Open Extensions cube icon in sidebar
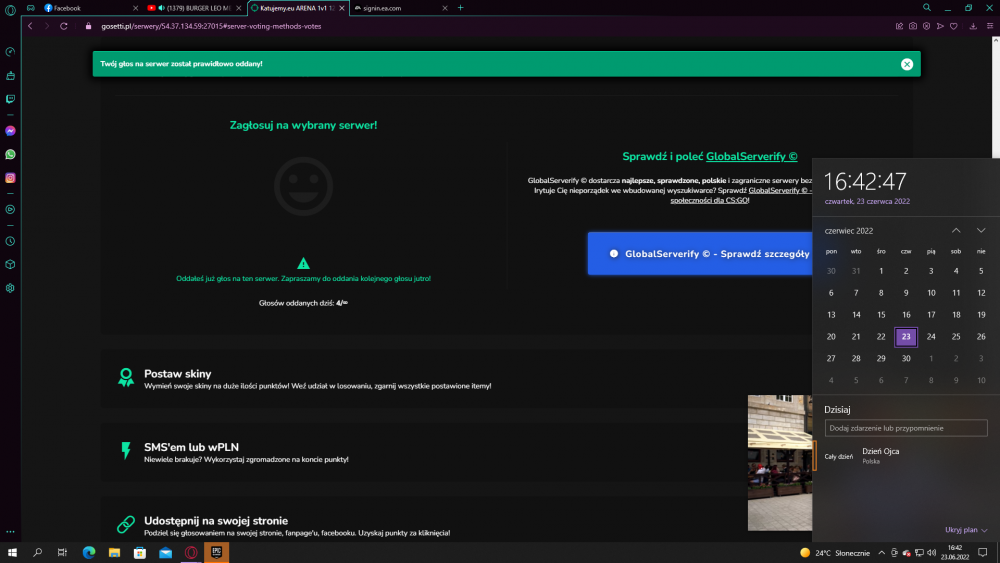Image resolution: width=1000 pixels, height=563 pixels. (x=10, y=265)
